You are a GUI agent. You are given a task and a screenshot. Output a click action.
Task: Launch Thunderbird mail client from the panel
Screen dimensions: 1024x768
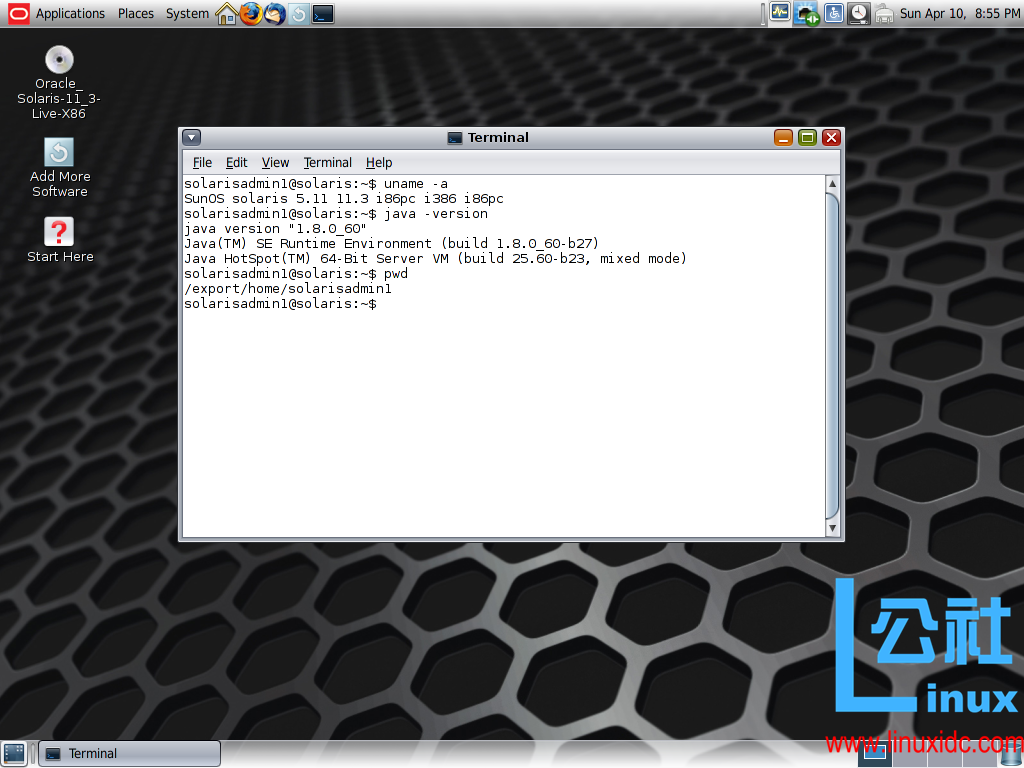tap(275, 13)
